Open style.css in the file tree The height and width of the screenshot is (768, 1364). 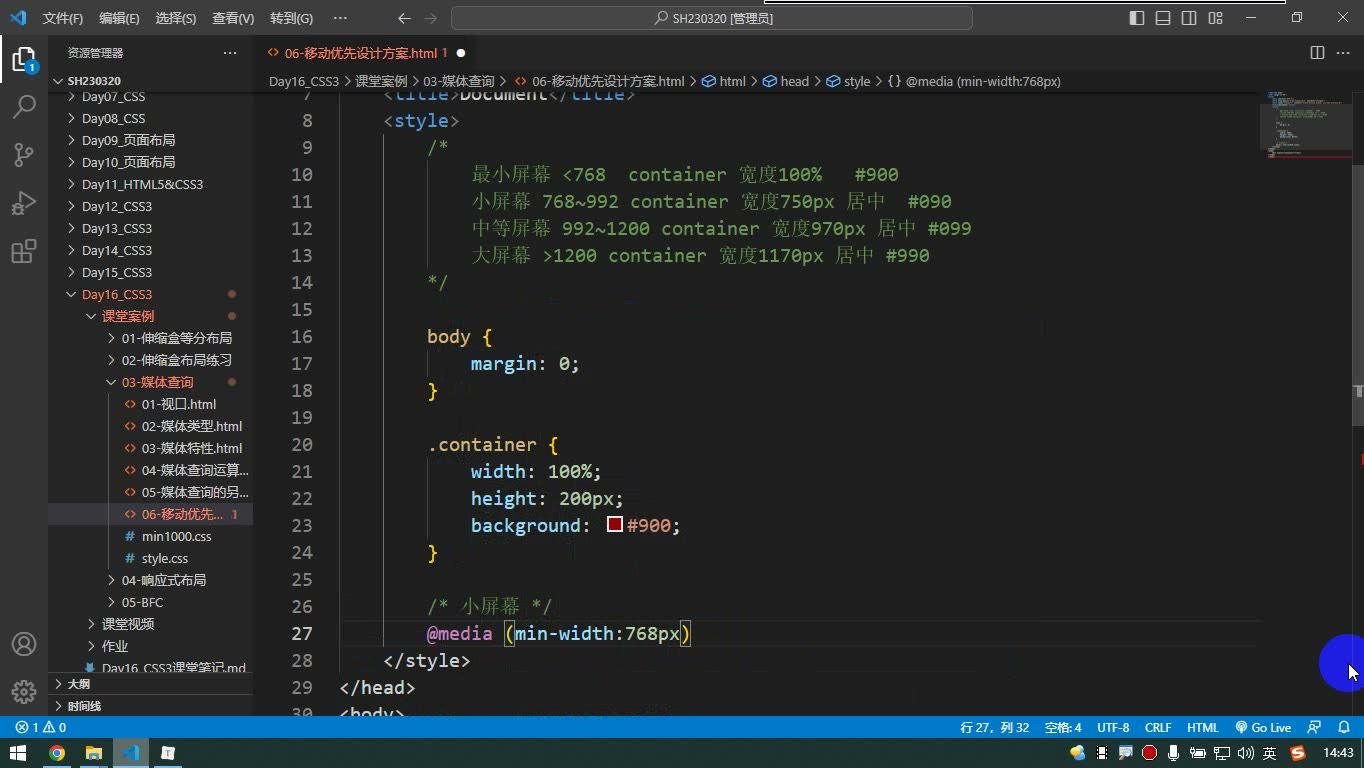click(164, 558)
